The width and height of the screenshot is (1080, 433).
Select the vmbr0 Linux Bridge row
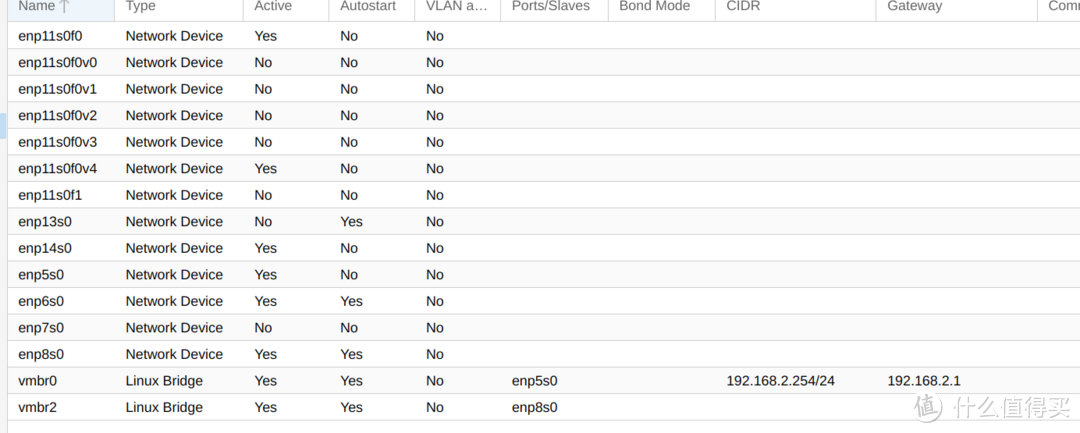(543, 381)
